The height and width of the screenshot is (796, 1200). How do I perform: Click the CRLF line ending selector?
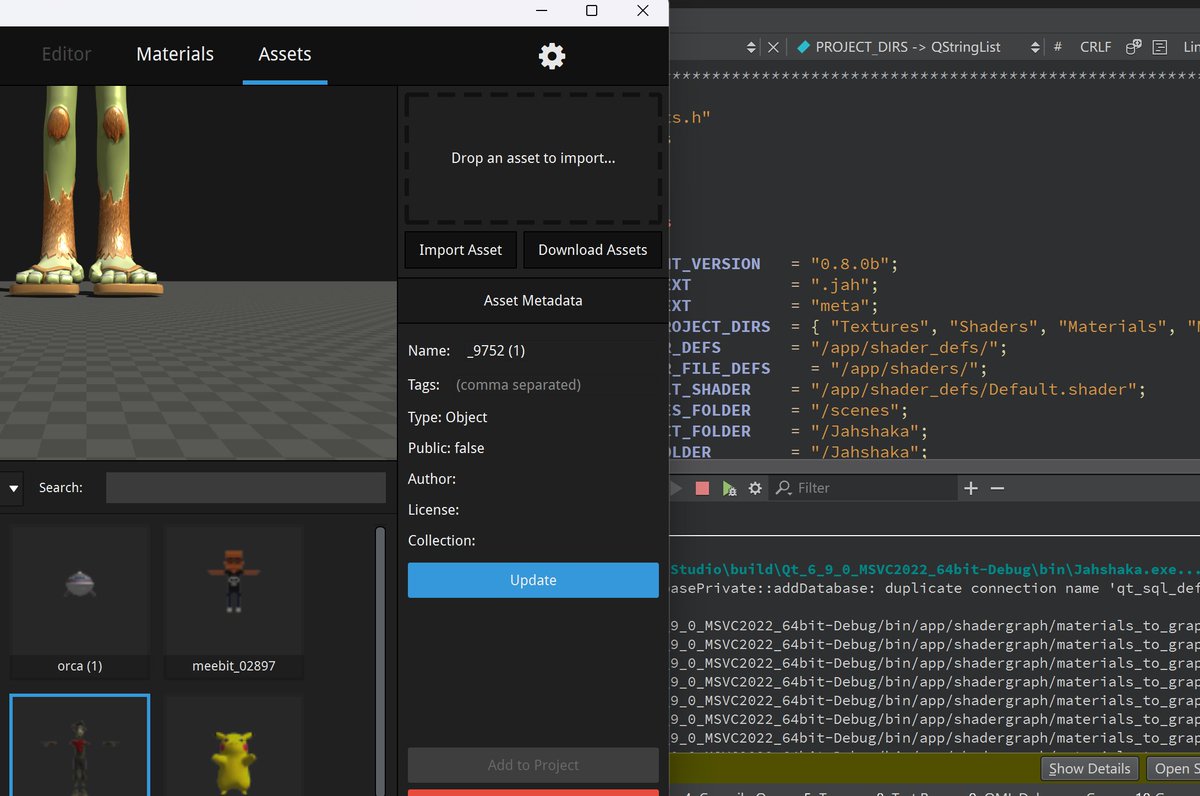(x=1095, y=47)
